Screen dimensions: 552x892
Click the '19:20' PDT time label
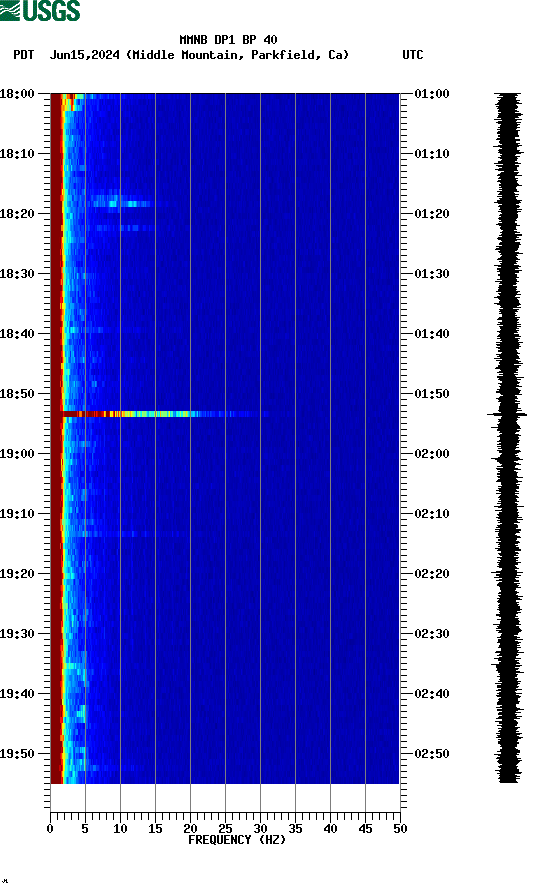tap(17, 573)
